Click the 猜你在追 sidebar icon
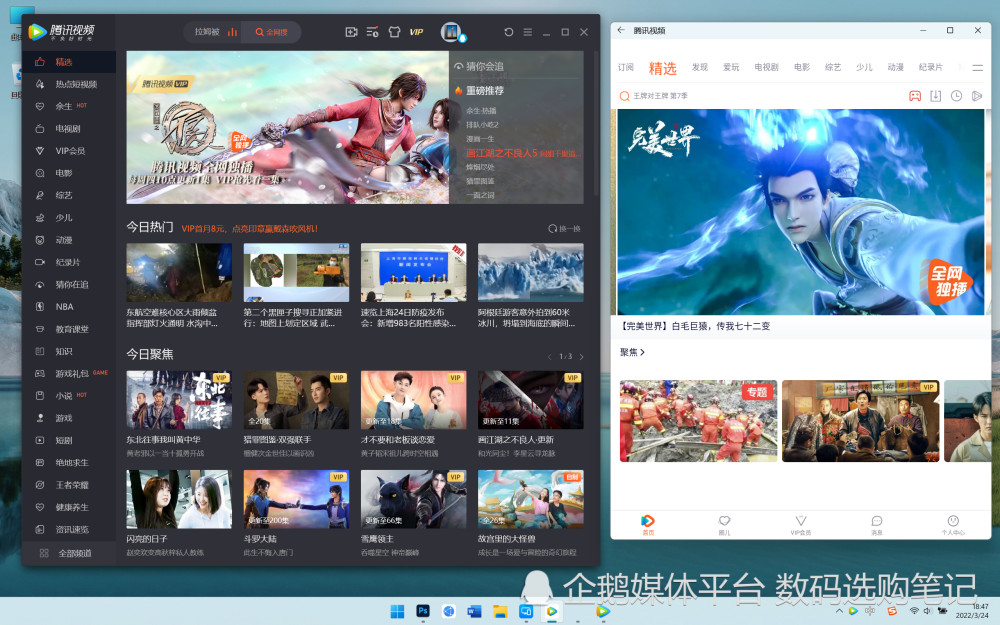Screen dimensions: 1000x625 (40, 284)
